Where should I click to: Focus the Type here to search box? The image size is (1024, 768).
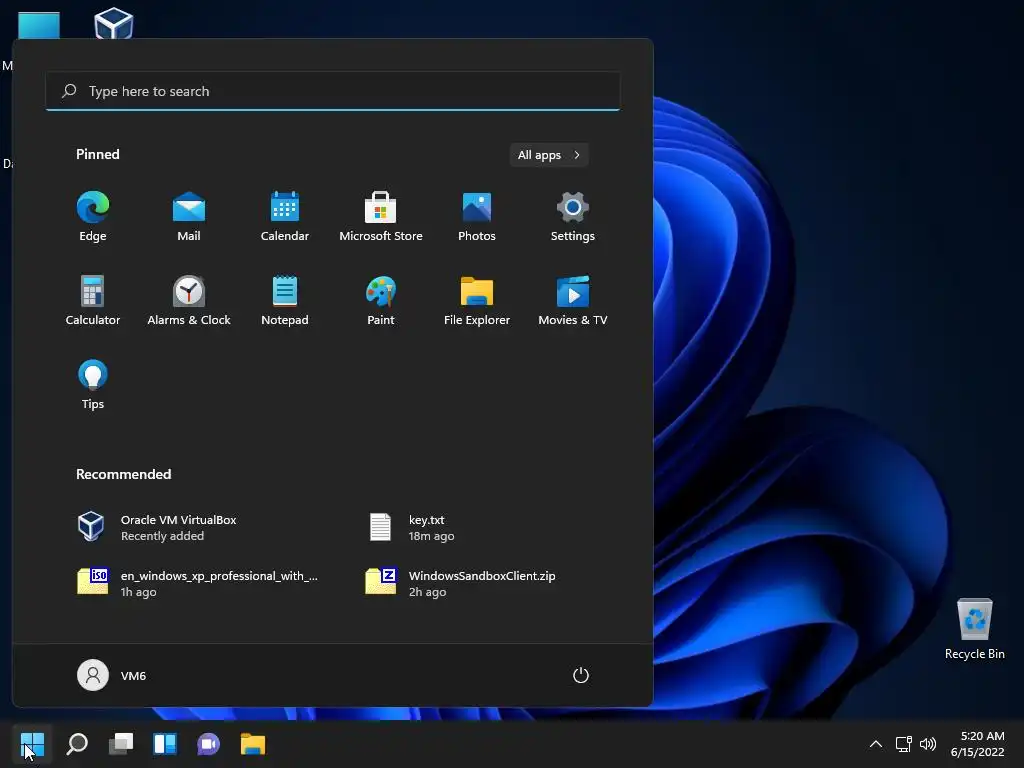point(332,91)
